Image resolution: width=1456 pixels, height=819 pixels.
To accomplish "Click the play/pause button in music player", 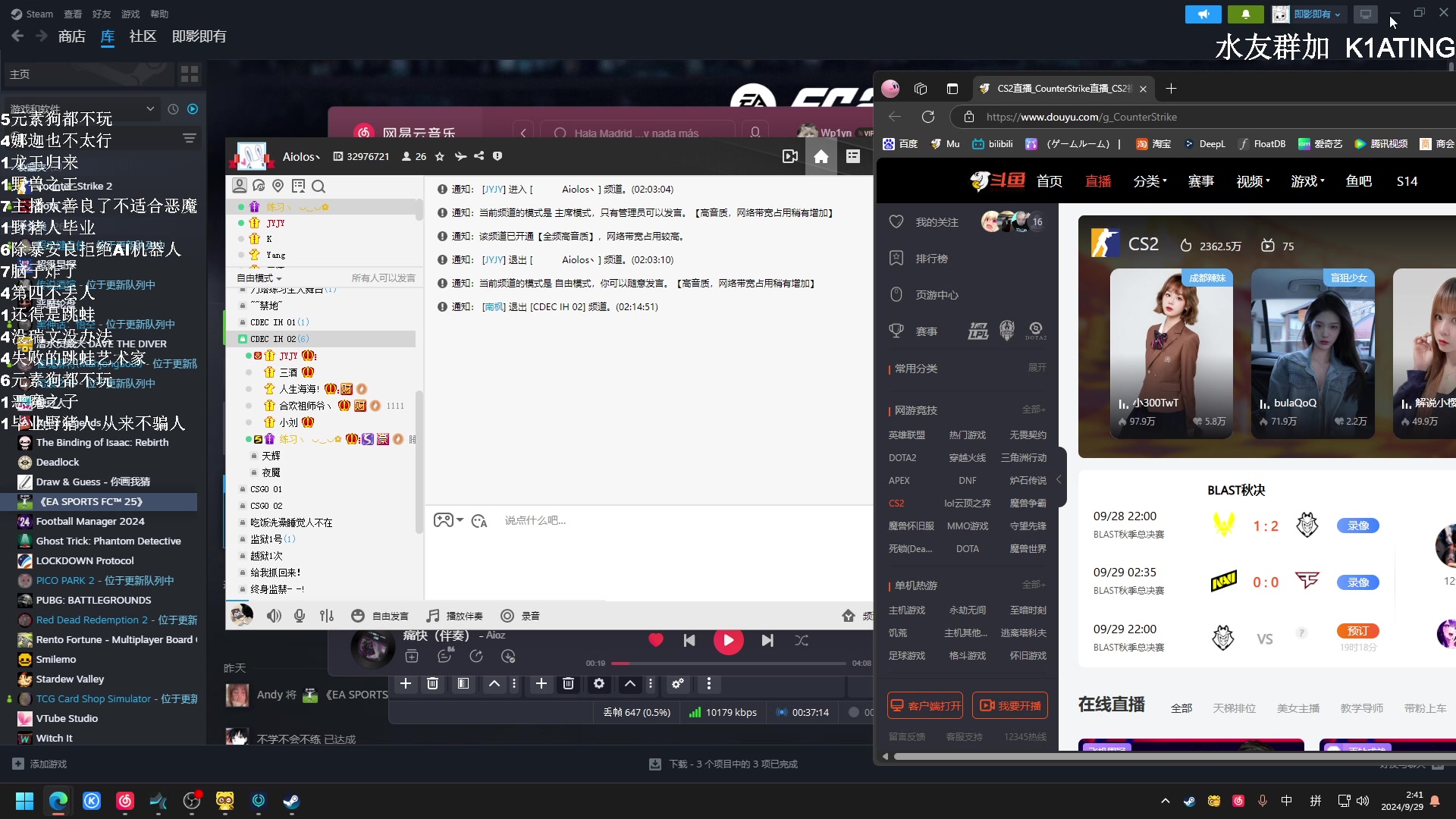I will tap(727, 640).
